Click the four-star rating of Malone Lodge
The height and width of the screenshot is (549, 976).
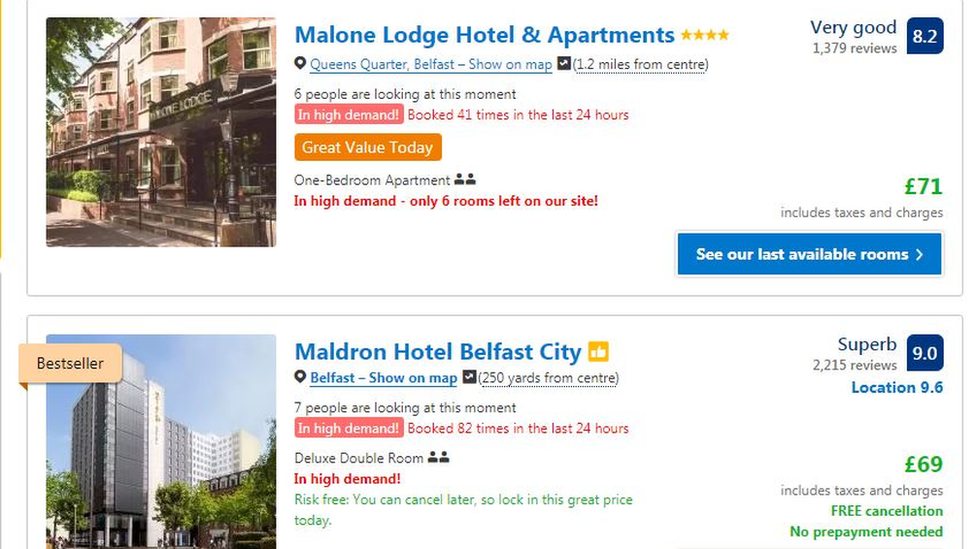(705, 35)
